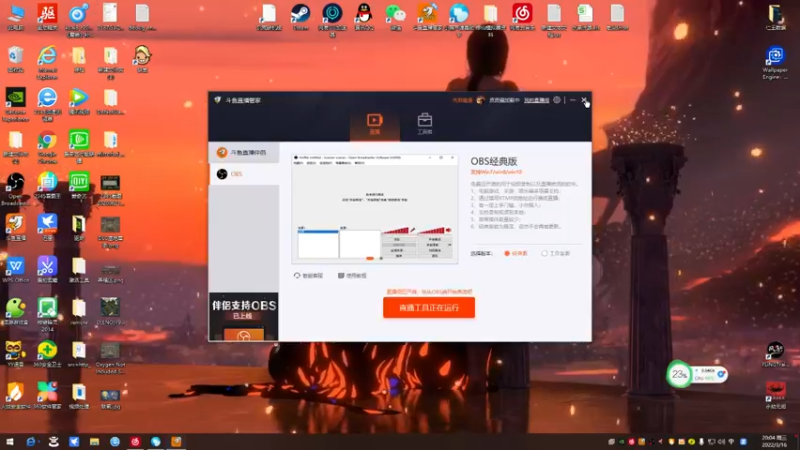Click the book-icon usage tutorial link below the preview
This screenshot has width=800, height=450.
pos(352,276)
